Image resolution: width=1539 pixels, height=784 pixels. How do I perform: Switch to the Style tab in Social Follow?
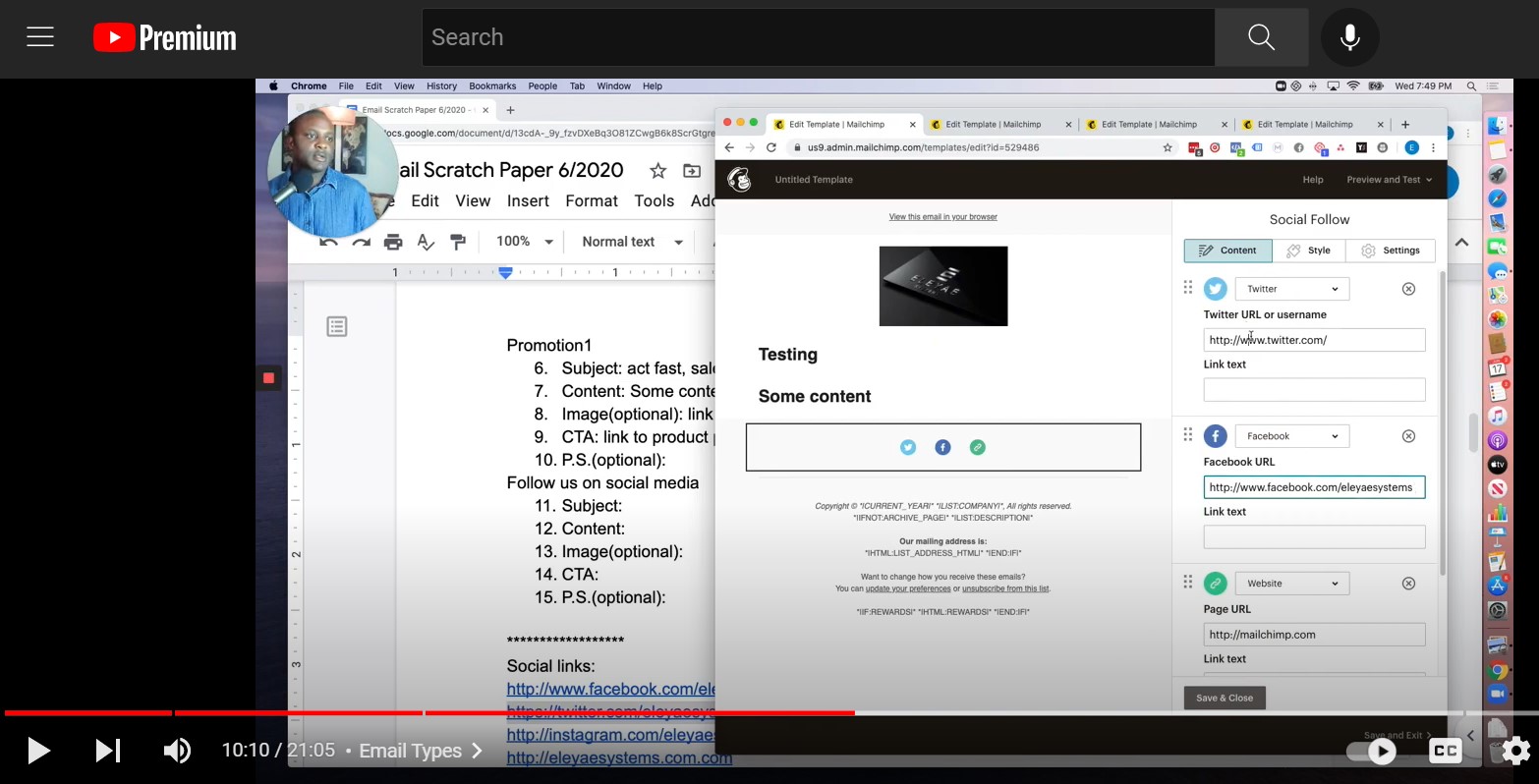click(x=1309, y=251)
